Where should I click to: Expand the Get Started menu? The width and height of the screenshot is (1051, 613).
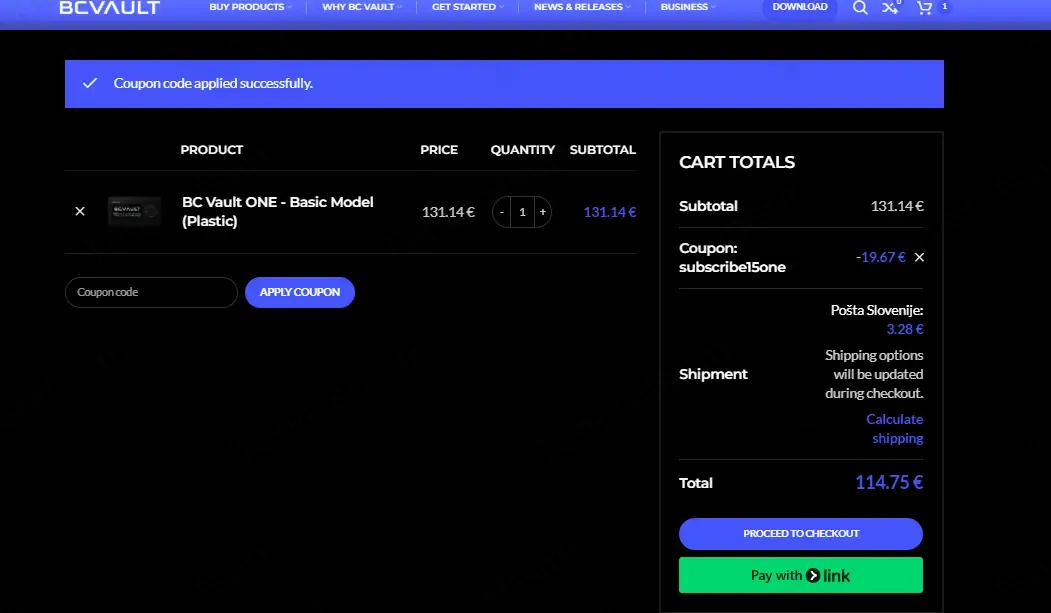pos(467,7)
